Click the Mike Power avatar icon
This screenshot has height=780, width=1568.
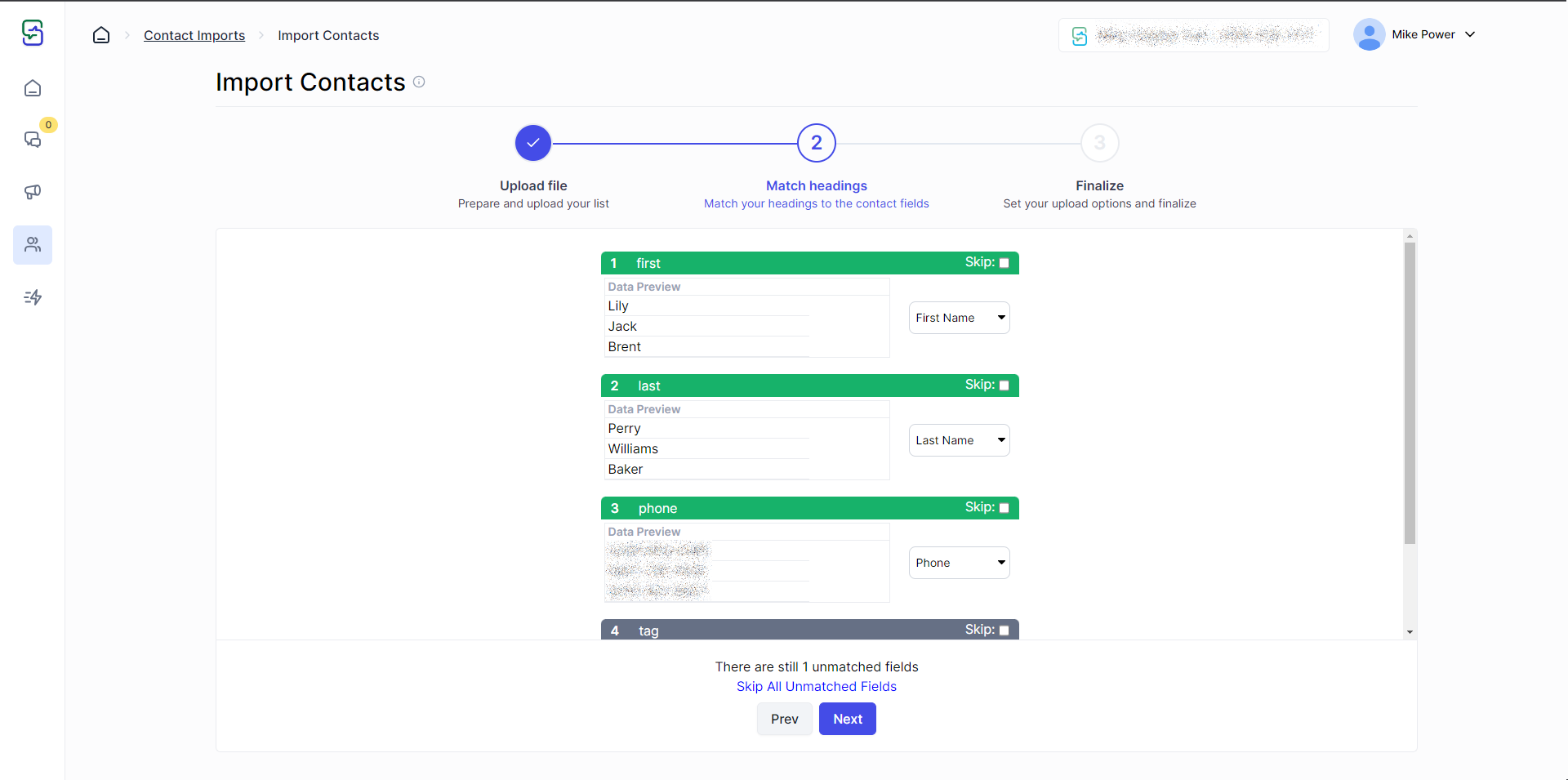tap(1369, 34)
